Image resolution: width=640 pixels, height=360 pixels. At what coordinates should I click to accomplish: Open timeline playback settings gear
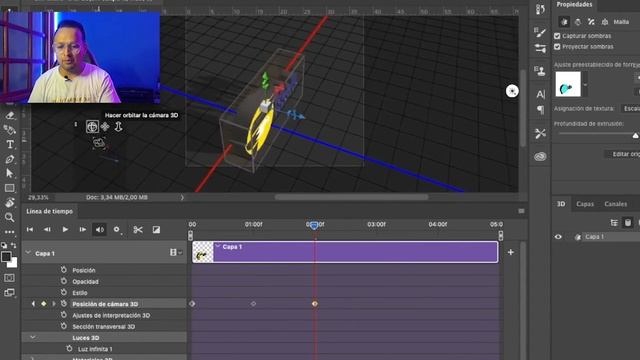coord(117,230)
